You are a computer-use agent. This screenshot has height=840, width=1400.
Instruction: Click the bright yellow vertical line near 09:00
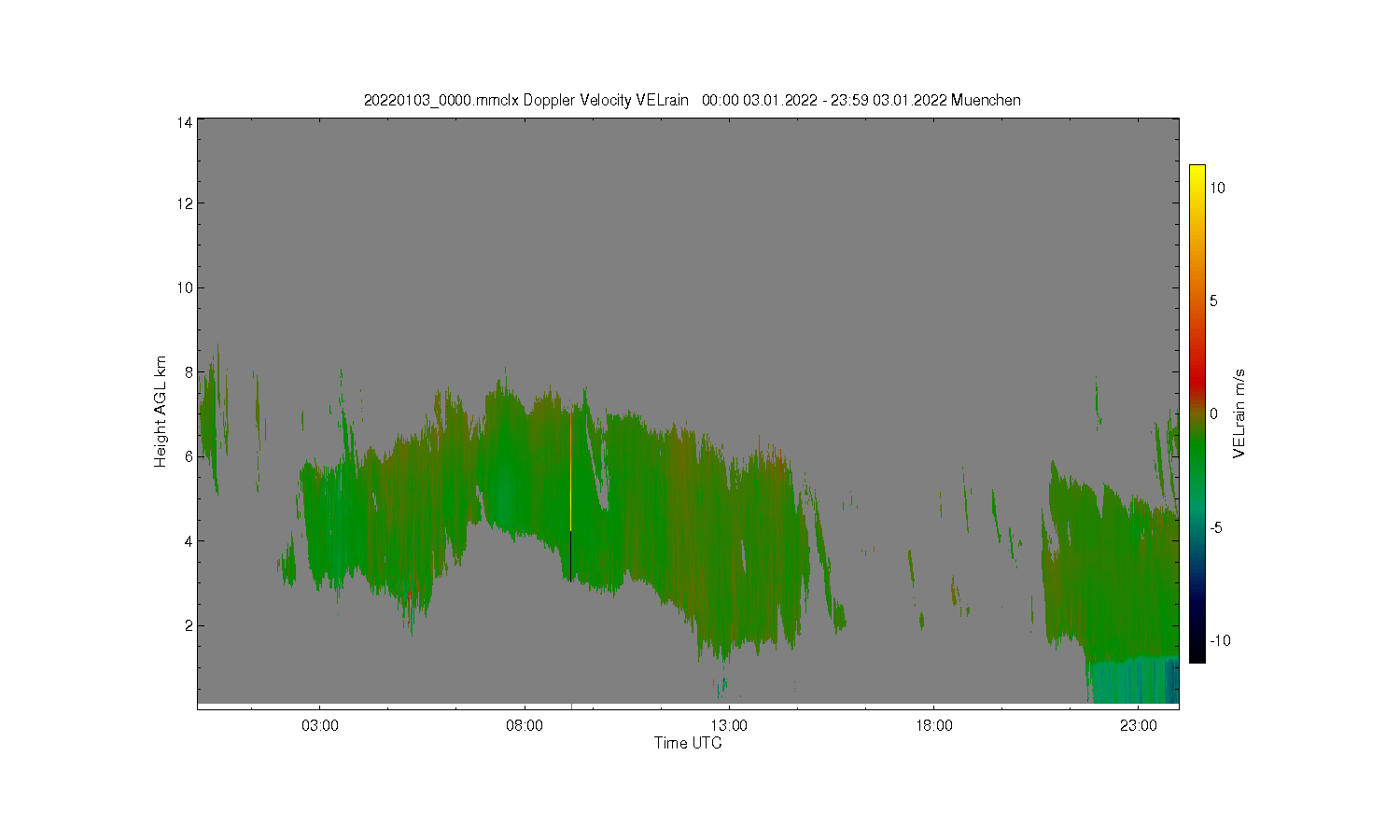pos(570,471)
